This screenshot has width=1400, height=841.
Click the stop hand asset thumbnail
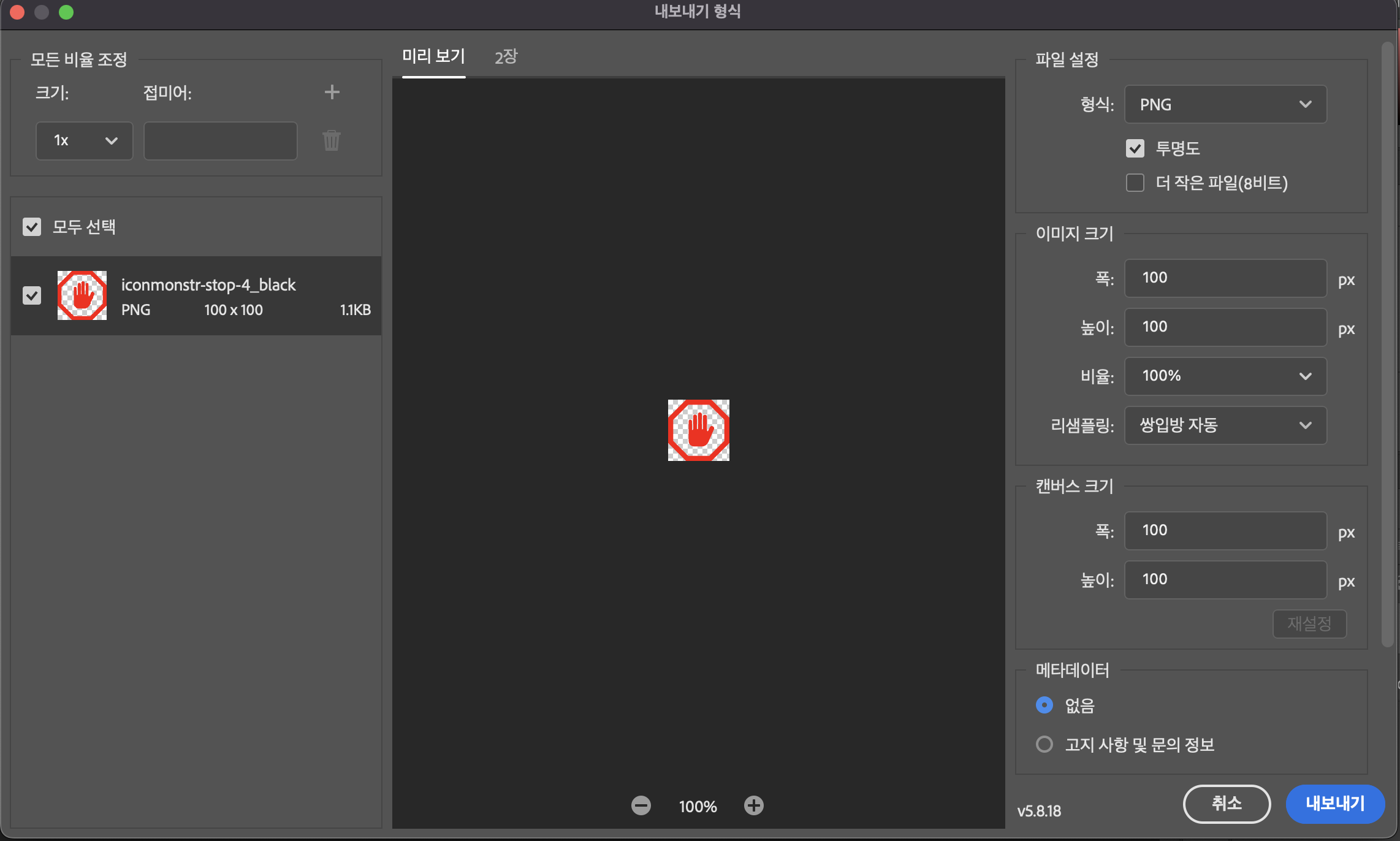pos(82,295)
